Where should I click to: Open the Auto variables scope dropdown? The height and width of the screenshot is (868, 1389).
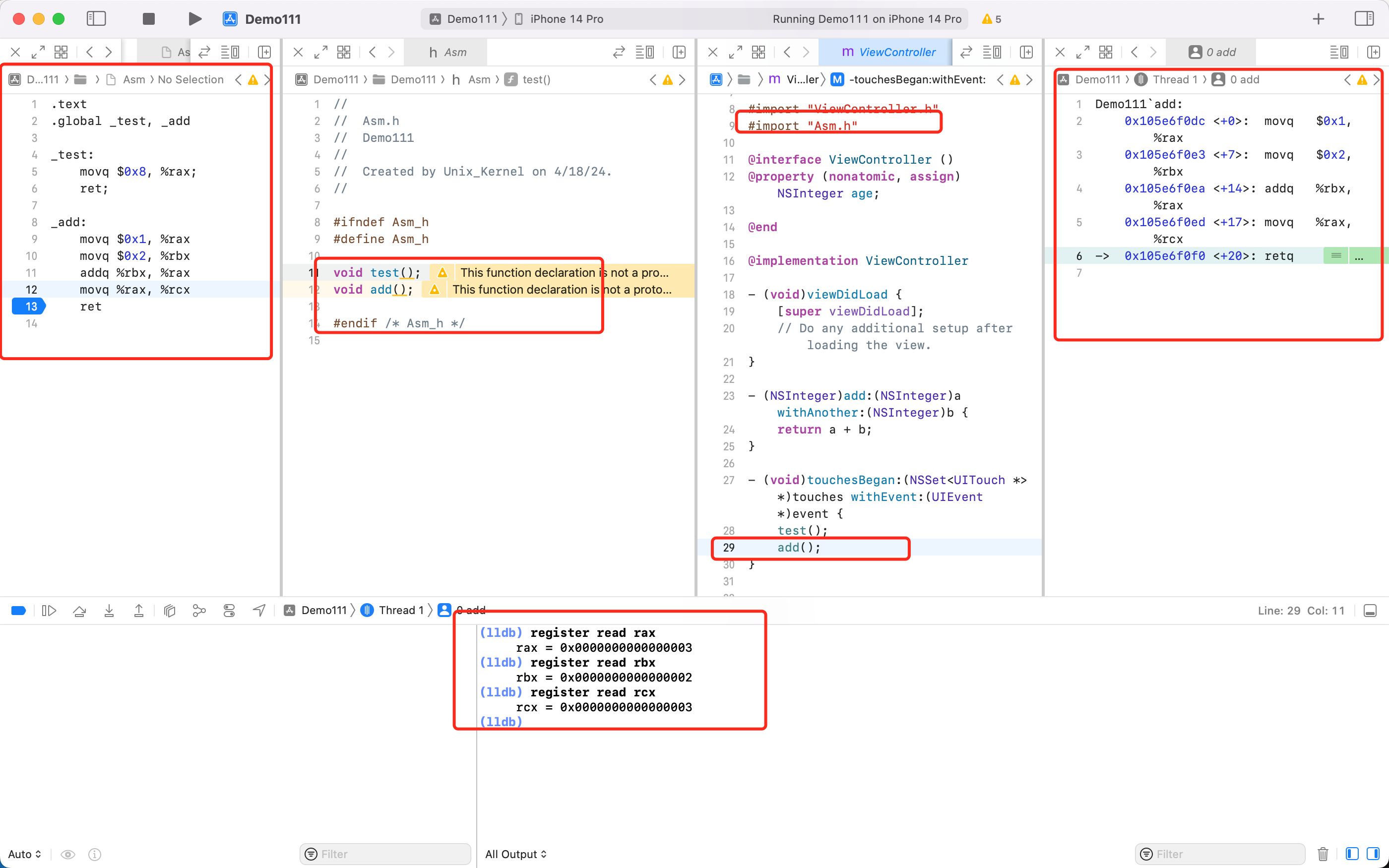(x=25, y=854)
